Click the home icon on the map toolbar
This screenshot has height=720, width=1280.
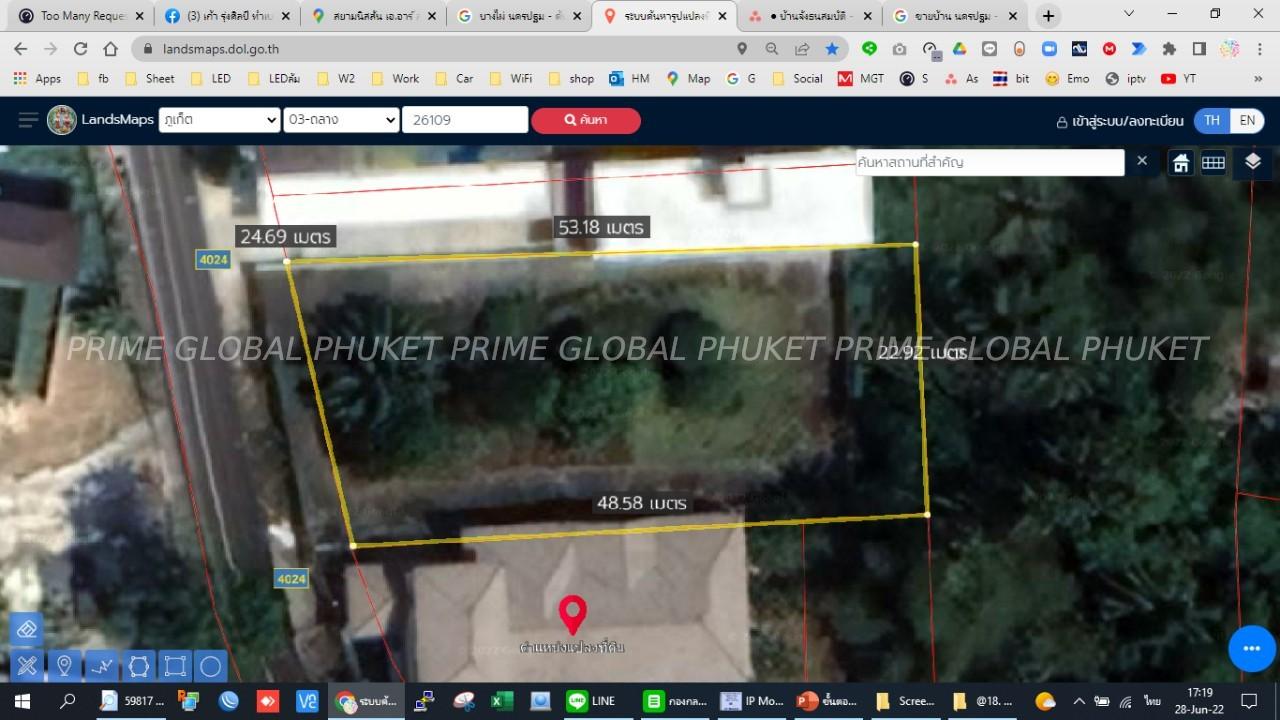point(1181,163)
